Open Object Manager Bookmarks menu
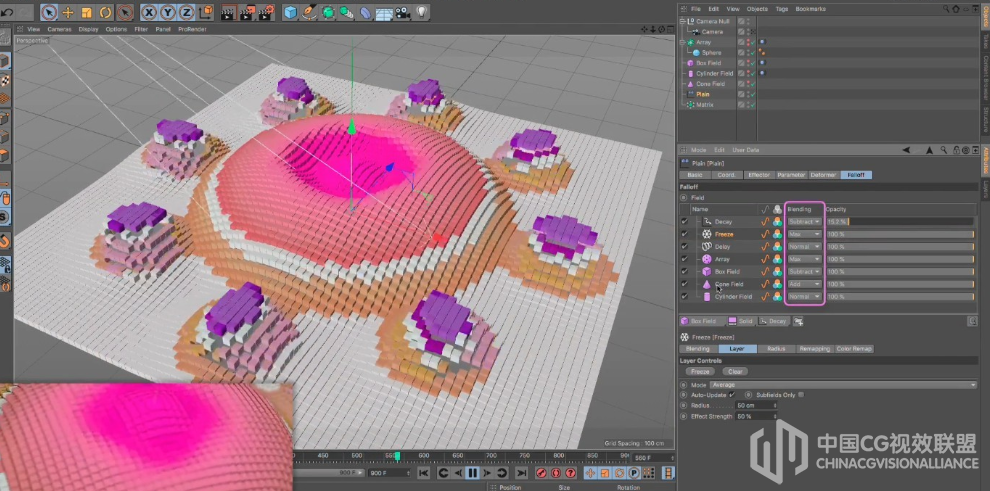990x491 pixels. (810, 9)
